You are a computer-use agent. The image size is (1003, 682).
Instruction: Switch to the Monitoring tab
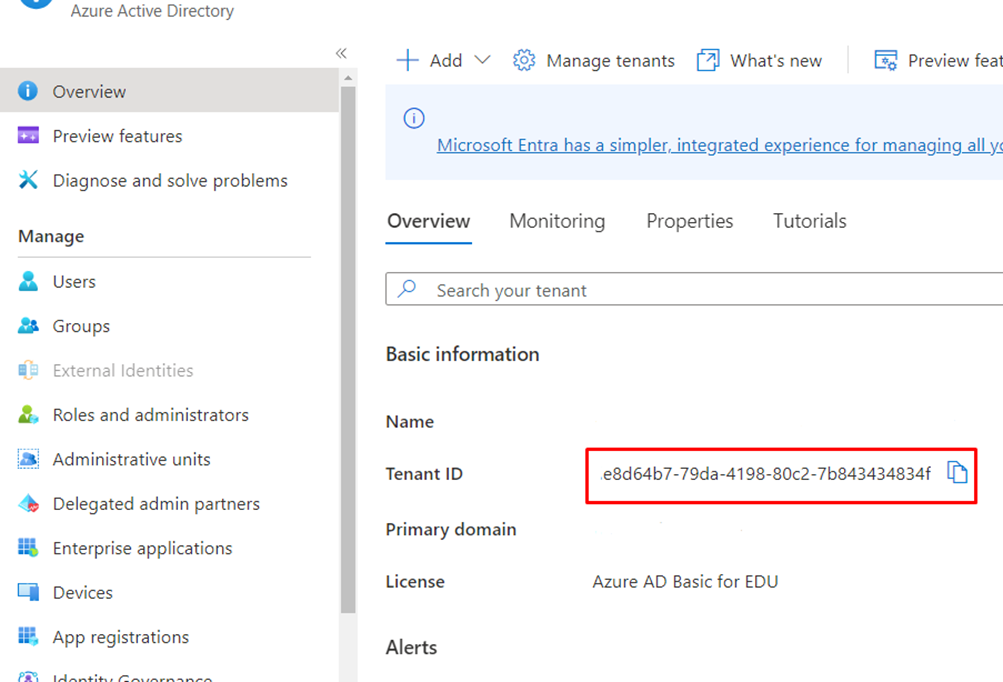tap(557, 221)
